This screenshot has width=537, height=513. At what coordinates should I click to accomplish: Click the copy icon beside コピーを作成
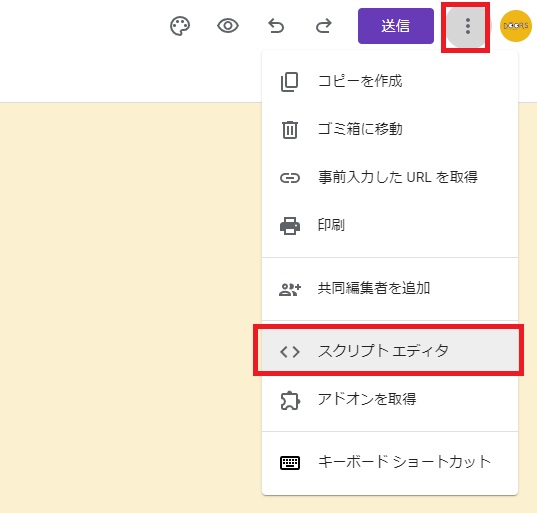(290, 82)
